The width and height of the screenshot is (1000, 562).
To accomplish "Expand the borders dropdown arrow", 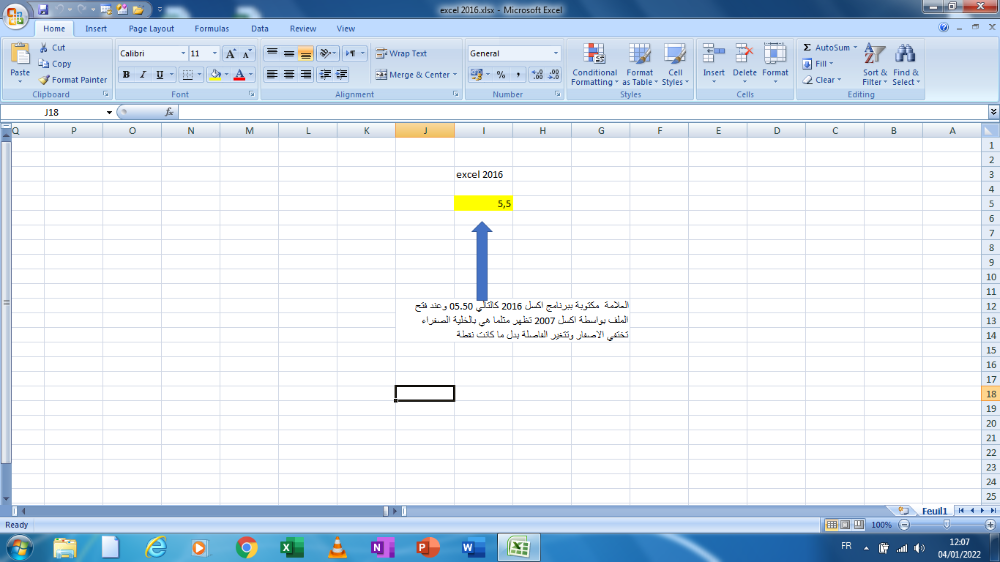I will (x=199, y=75).
